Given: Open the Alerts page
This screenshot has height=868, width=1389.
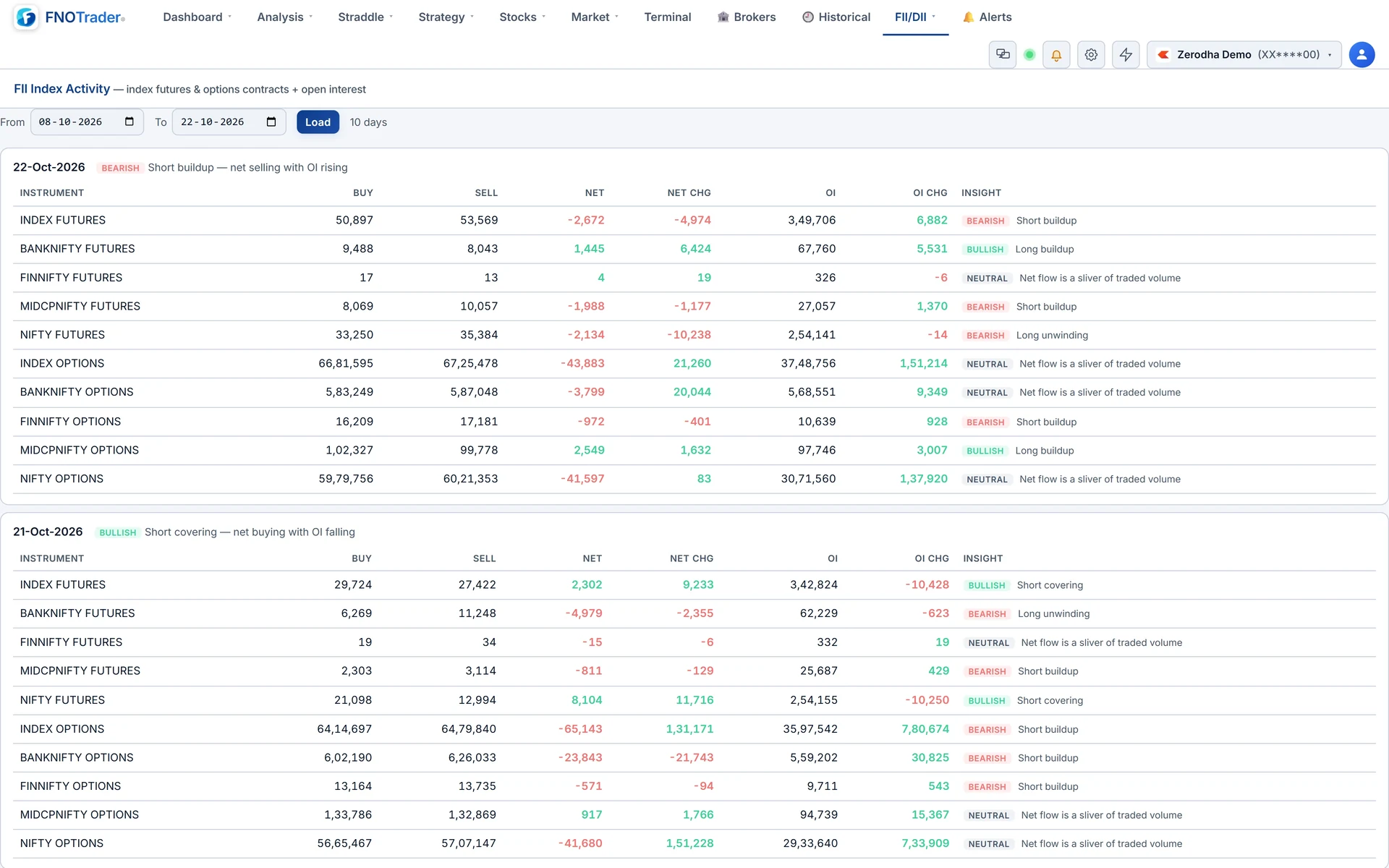Looking at the screenshot, I should coord(987,17).
